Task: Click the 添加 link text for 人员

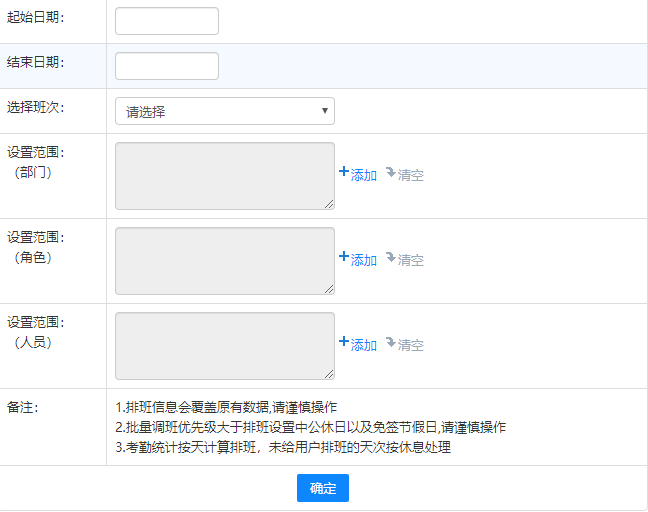Action: coord(364,345)
